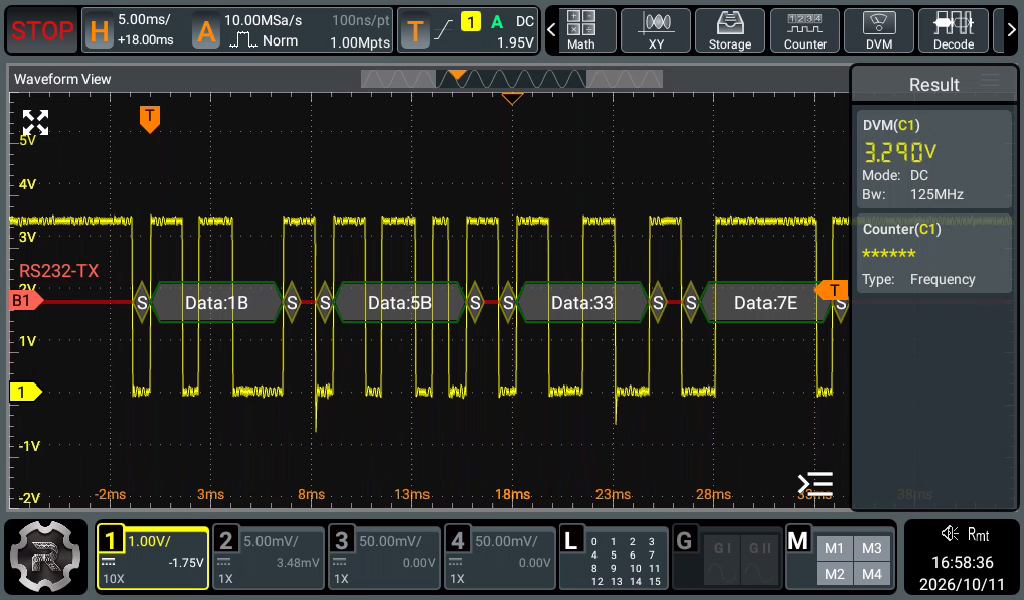This screenshot has width=1024, height=600.
Task: Toggle channel 1 settings
Action: 153,559
